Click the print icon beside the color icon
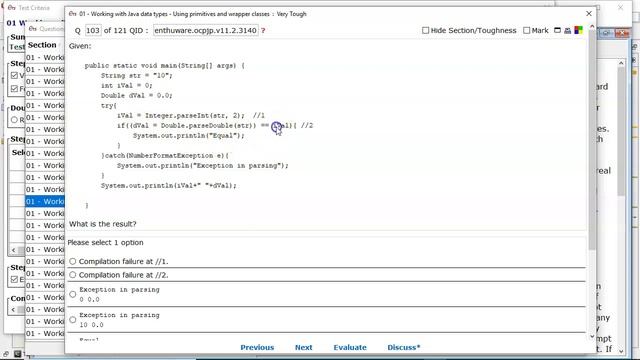Image resolution: width=640 pixels, height=360 pixels. [567, 30]
